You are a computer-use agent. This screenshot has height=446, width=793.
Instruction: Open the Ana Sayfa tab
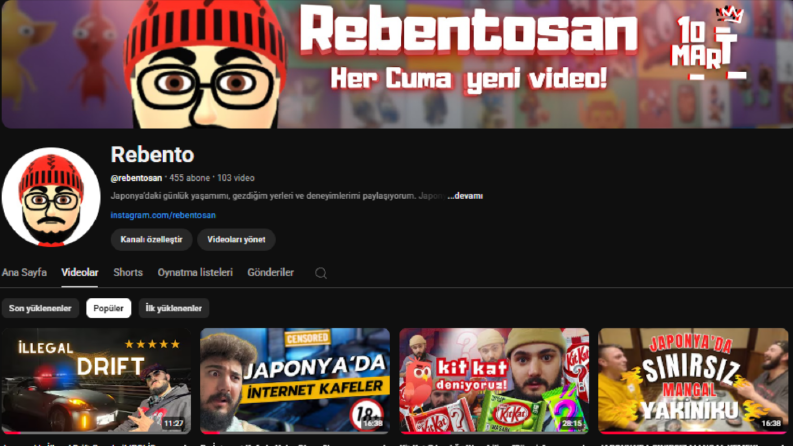click(24, 273)
